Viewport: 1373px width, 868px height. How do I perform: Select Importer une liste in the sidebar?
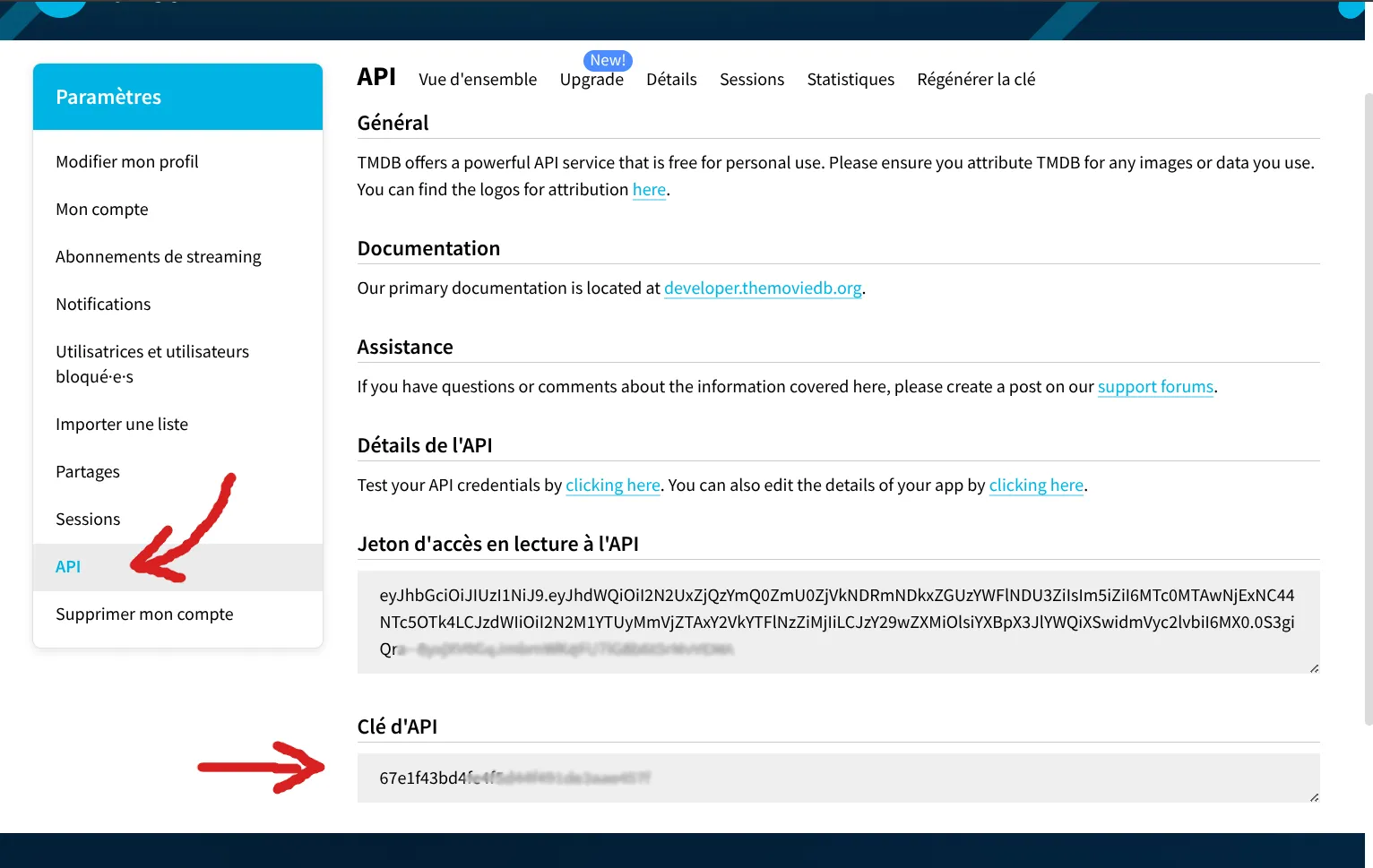coord(177,425)
